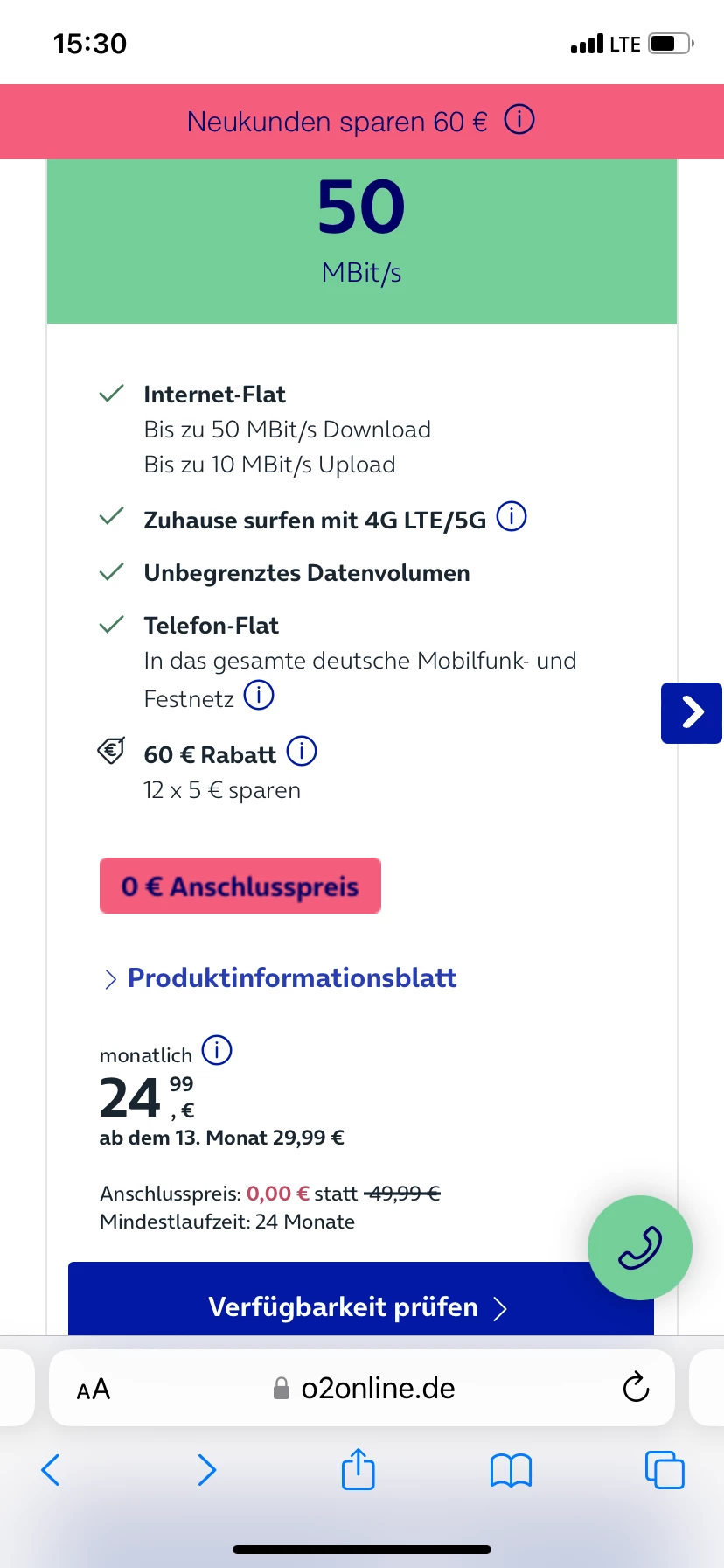
Task: Open Safari share sheet
Action: point(358,1470)
